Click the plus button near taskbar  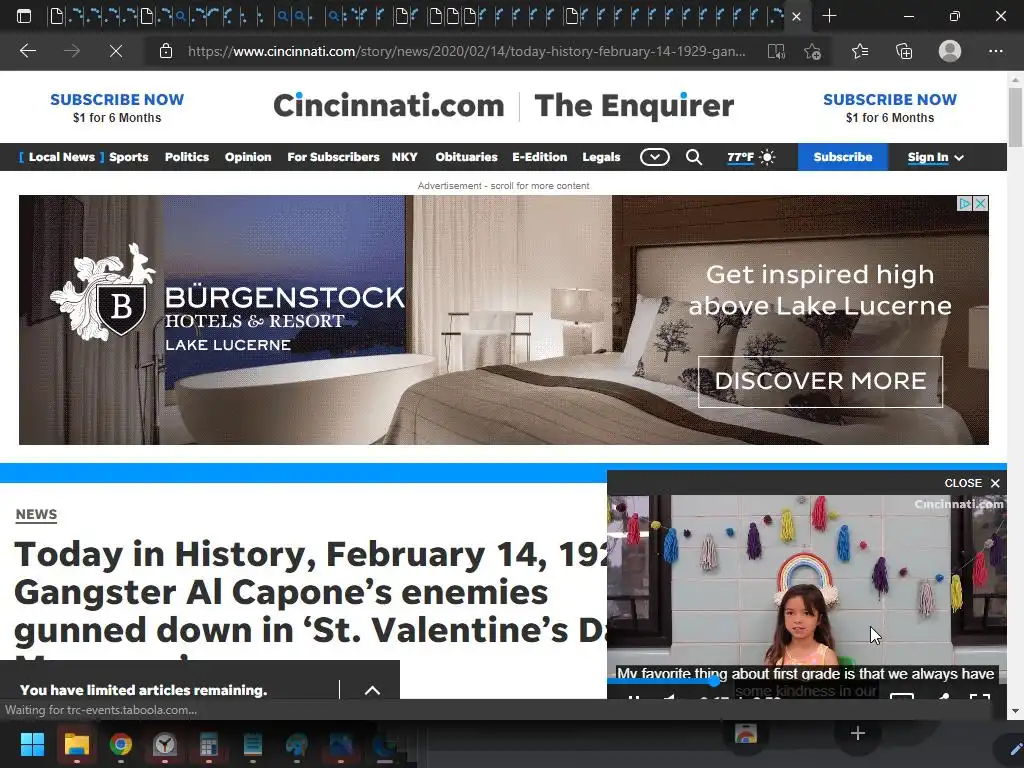(857, 733)
